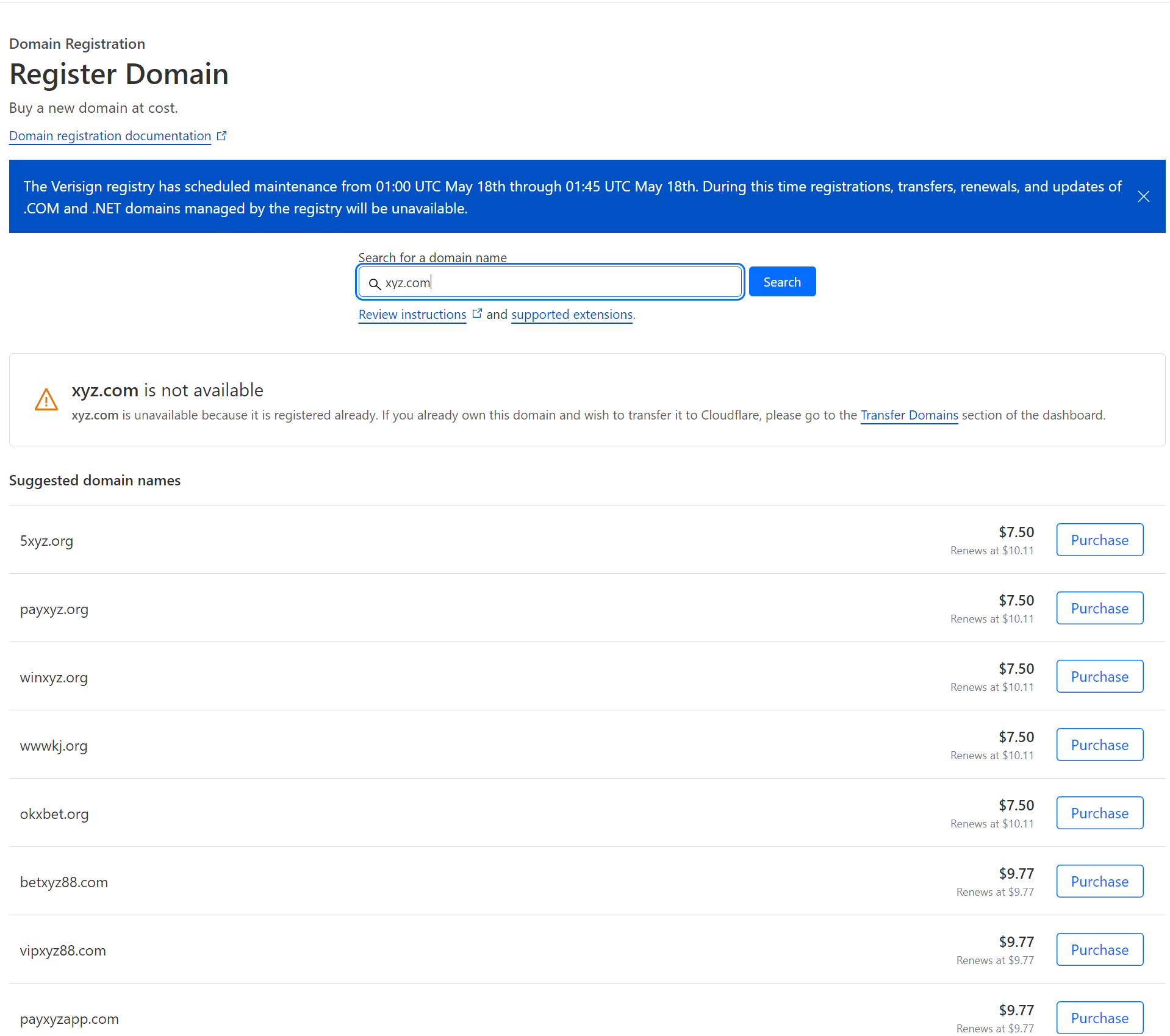
Task: Purchase the betxyz88.com domain
Action: pos(1099,881)
